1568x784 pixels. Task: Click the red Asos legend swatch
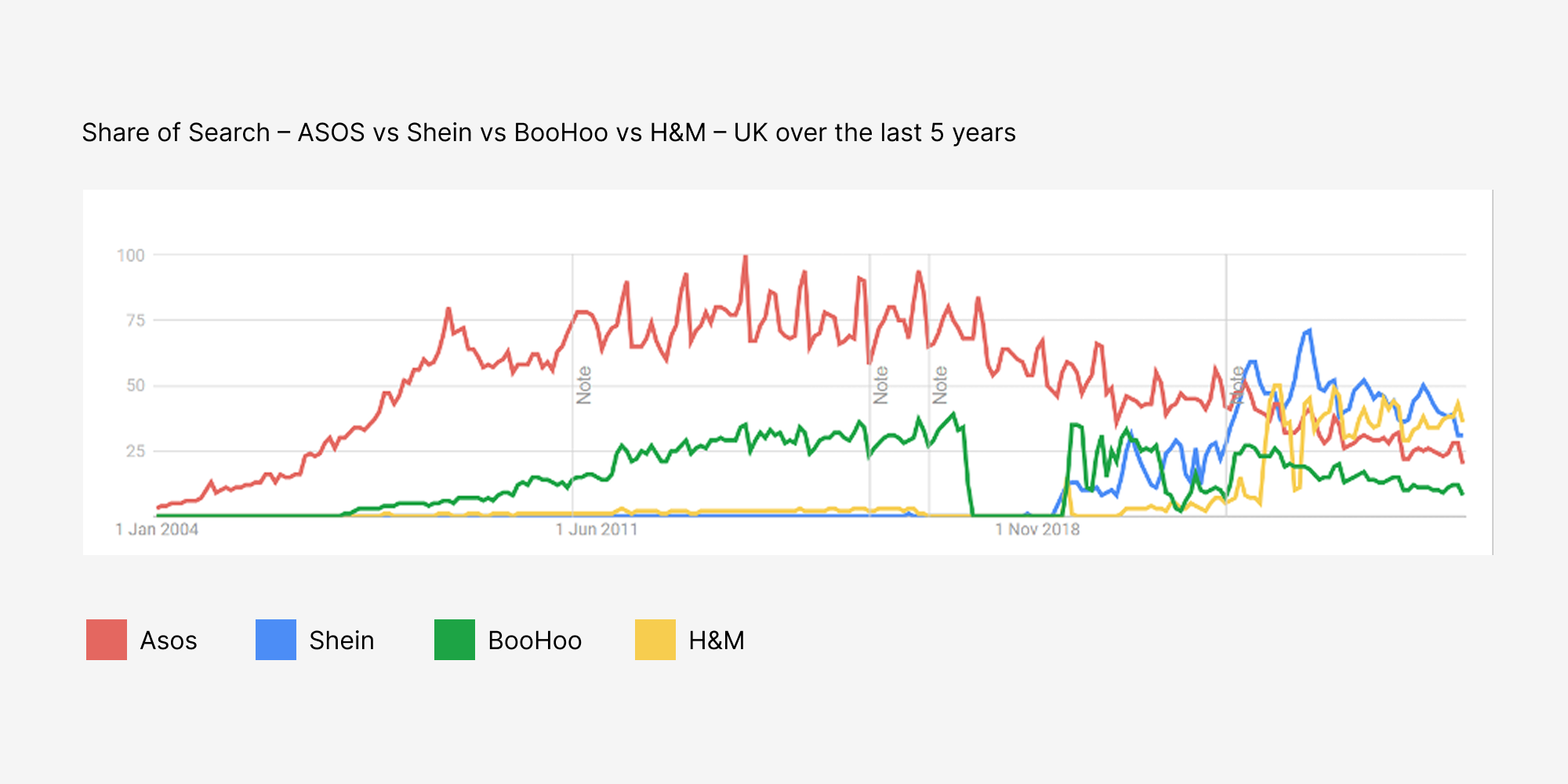[107, 640]
